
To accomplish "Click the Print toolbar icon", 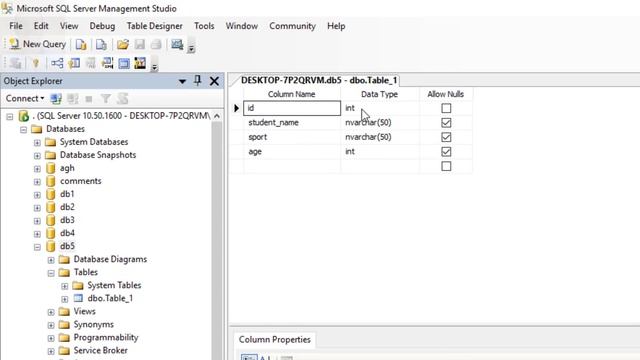I will (156, 44).
